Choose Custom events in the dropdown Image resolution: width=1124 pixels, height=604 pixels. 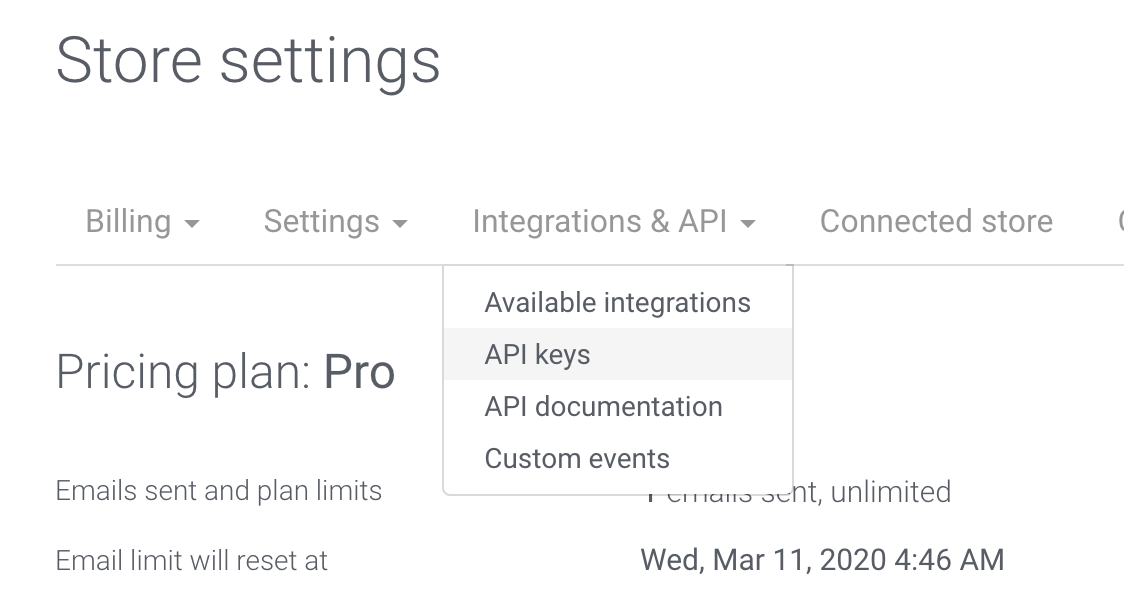577,458
